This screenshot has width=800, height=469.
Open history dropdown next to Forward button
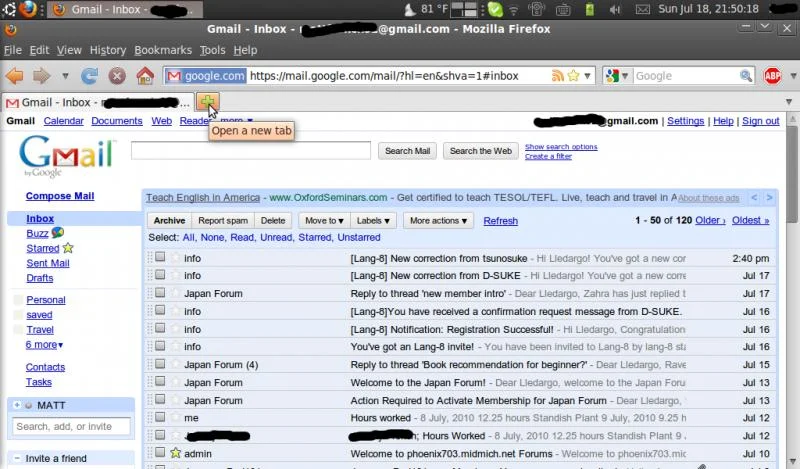click(x=65, y=76)
